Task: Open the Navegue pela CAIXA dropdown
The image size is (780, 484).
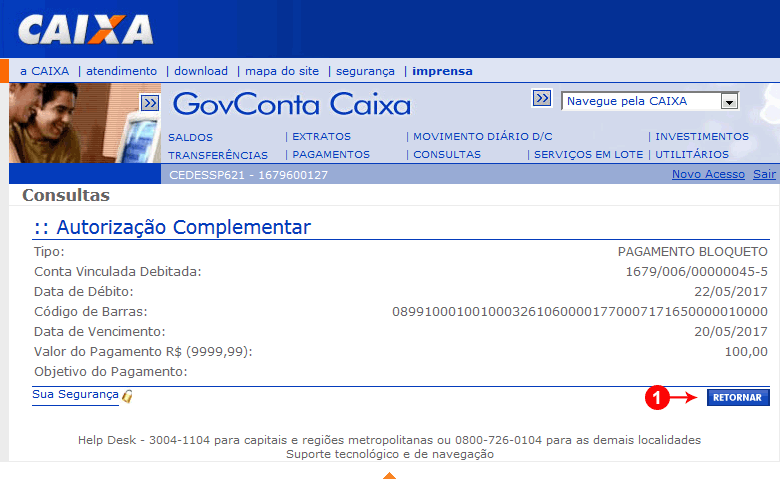Action: pyautogui.click(x=650, y=101)
